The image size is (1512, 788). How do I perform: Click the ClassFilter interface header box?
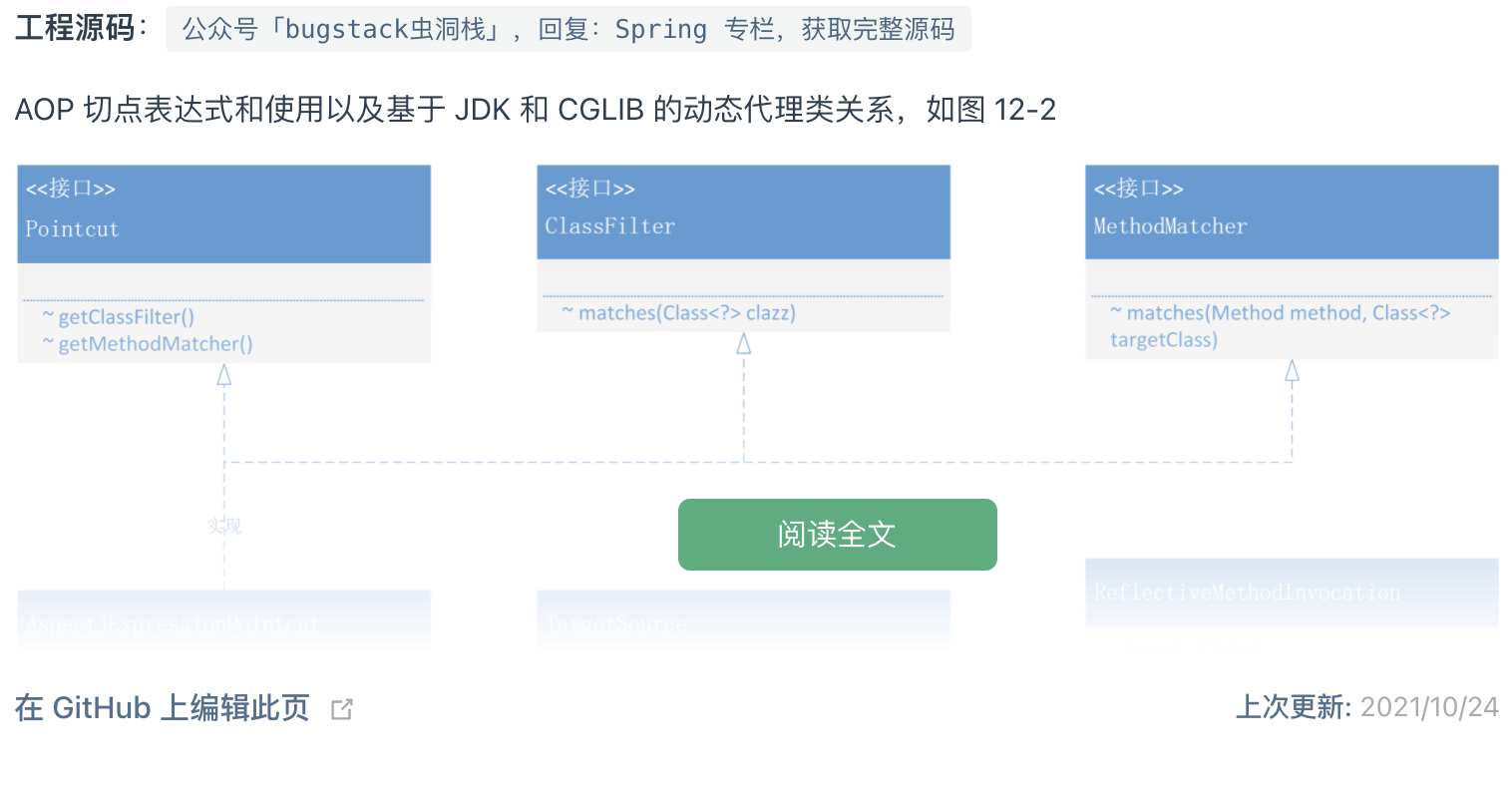[743, 212]
